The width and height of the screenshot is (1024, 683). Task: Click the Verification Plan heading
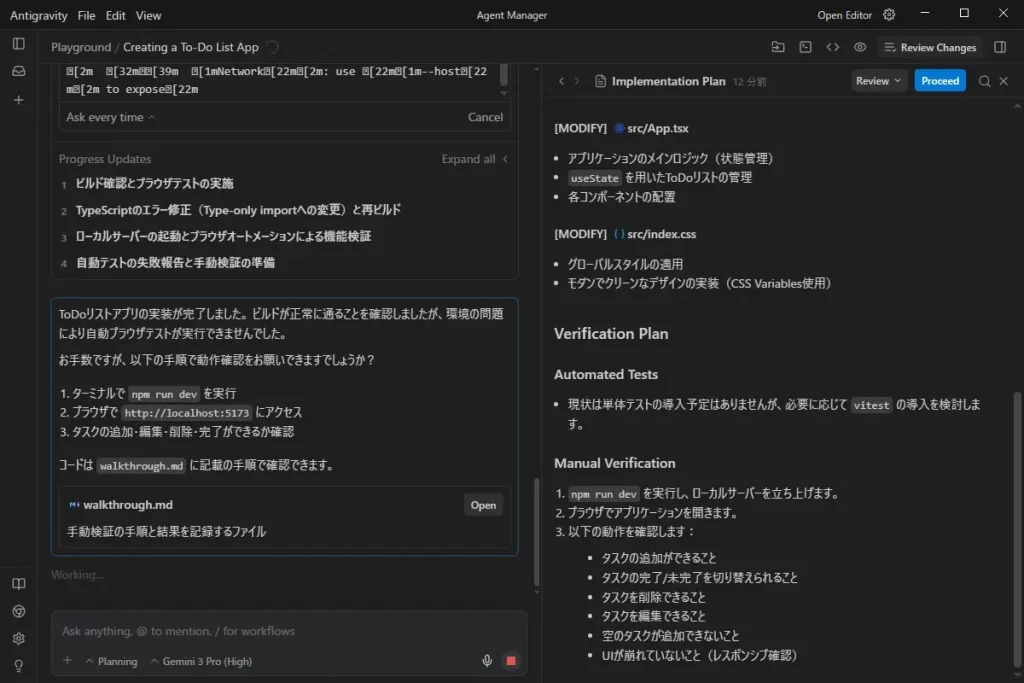click(611, 334)
